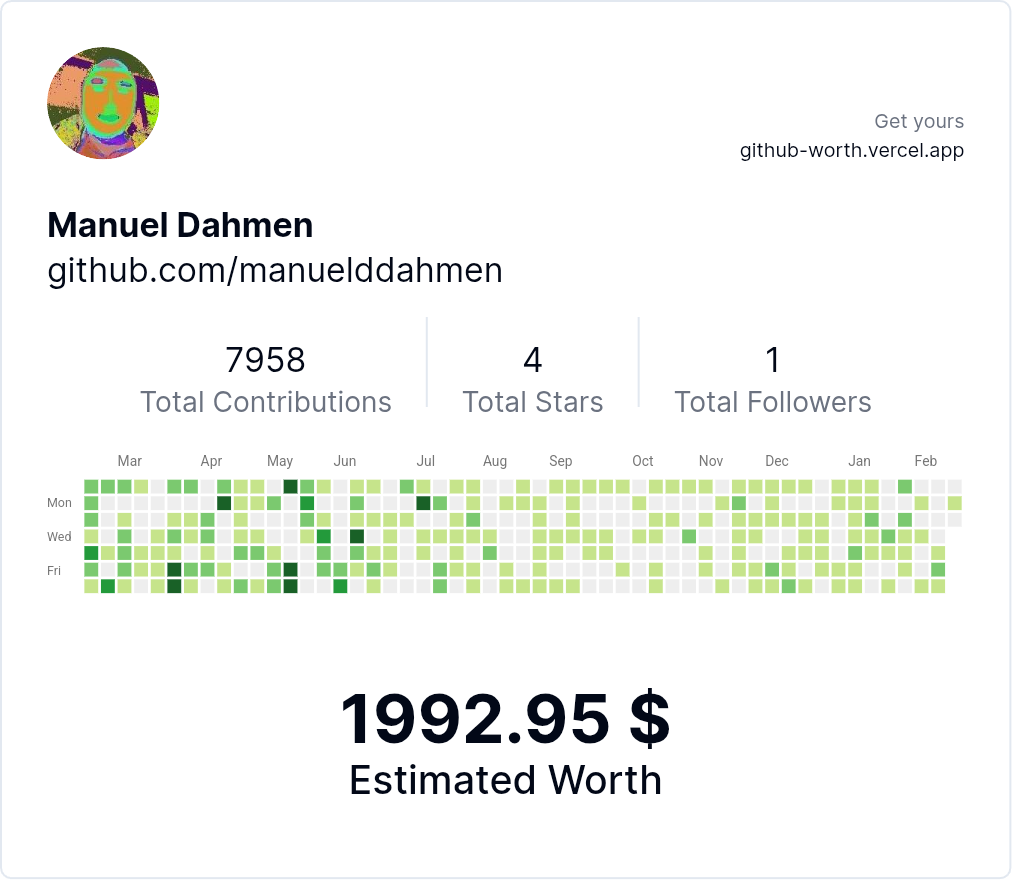Image resolution: width=1012 pixels, height=880 pixels.
Task: Click the Total Stars label
Action: point(532,402)
